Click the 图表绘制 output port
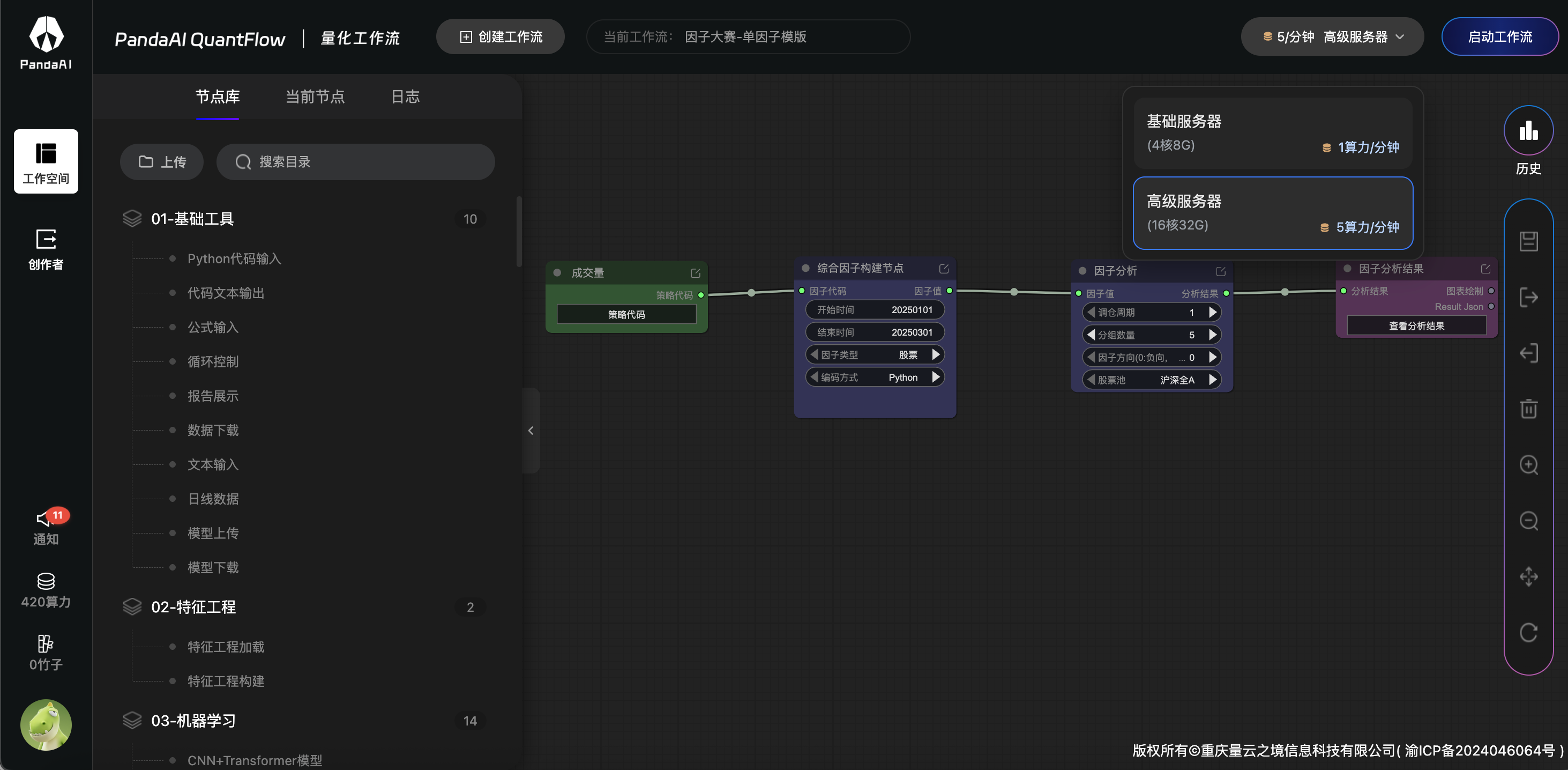1568x770 pixels. [1491, 291]
